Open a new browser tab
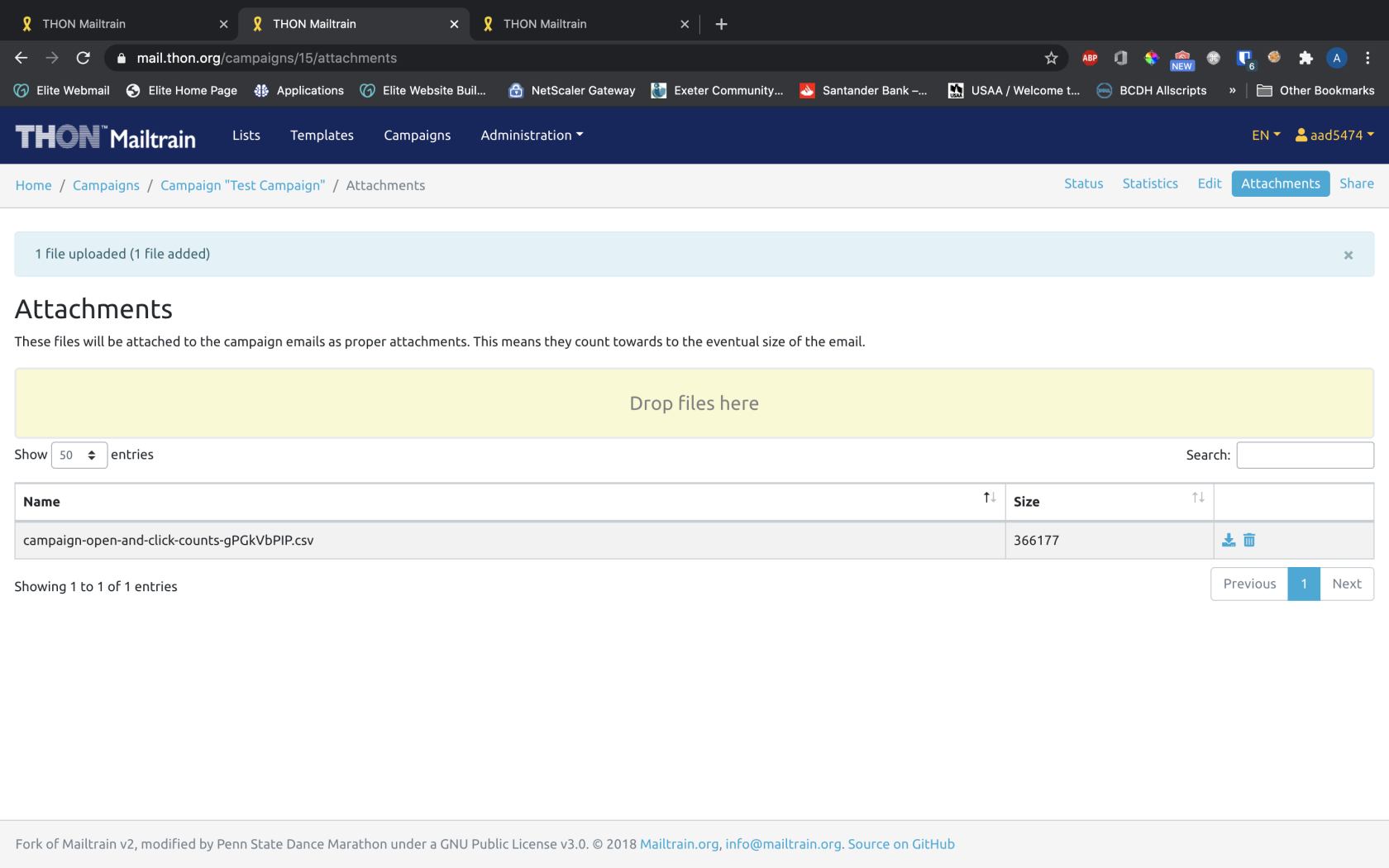The height and width of the screenshot is (868, 1389). 721,24
